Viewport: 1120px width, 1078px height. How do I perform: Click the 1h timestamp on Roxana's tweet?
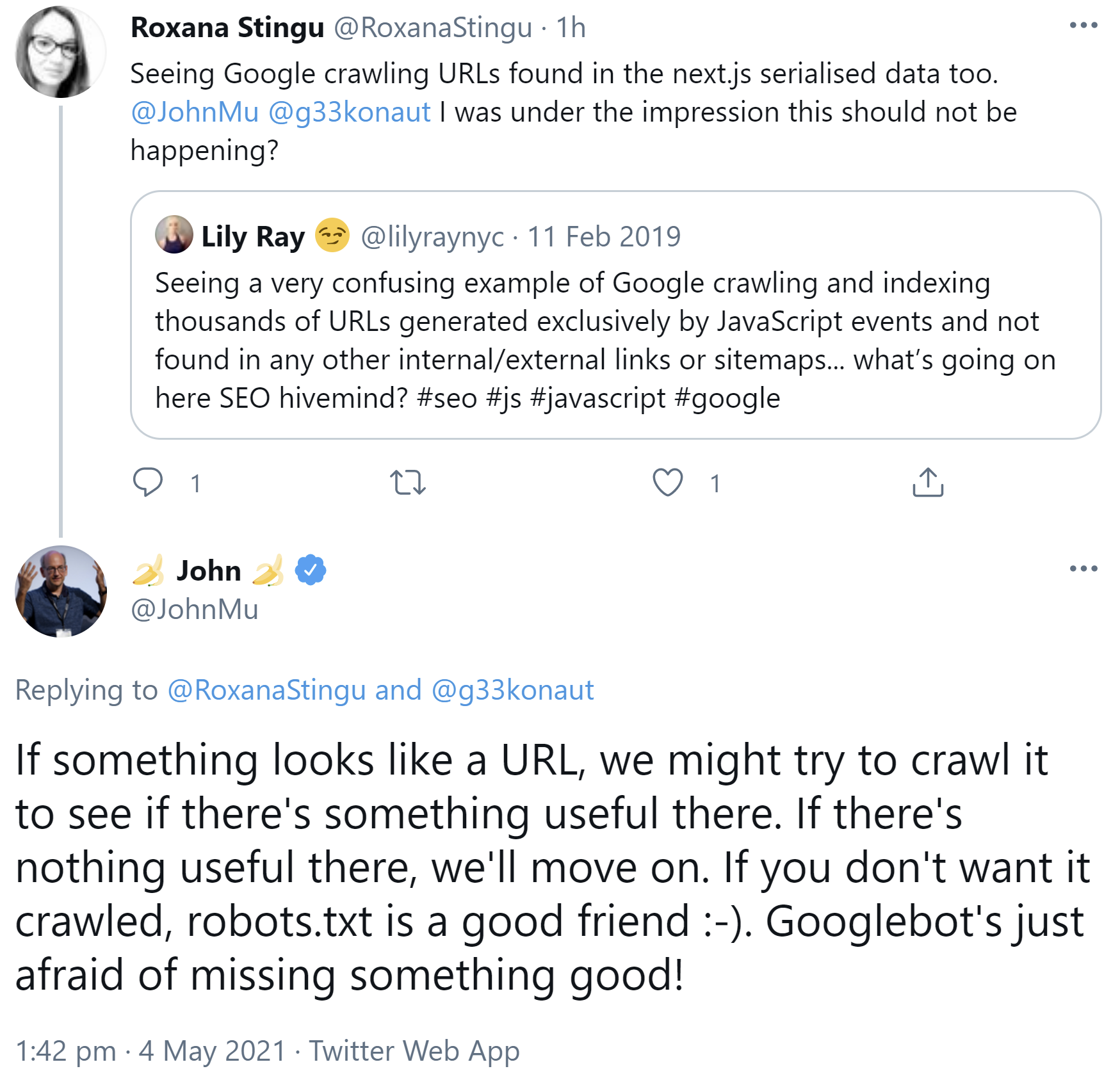click(571, 28)
